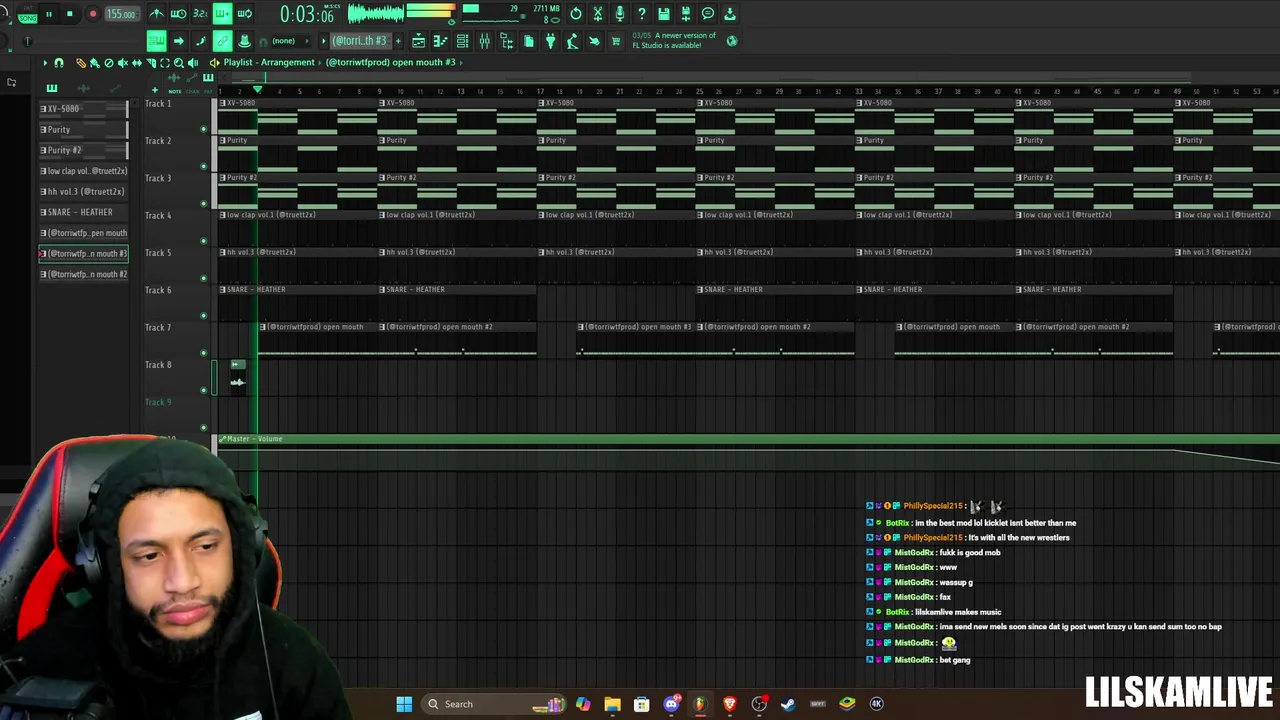Open help via the question mark icon
This screenshot has width=1280, height=720.
642,14
